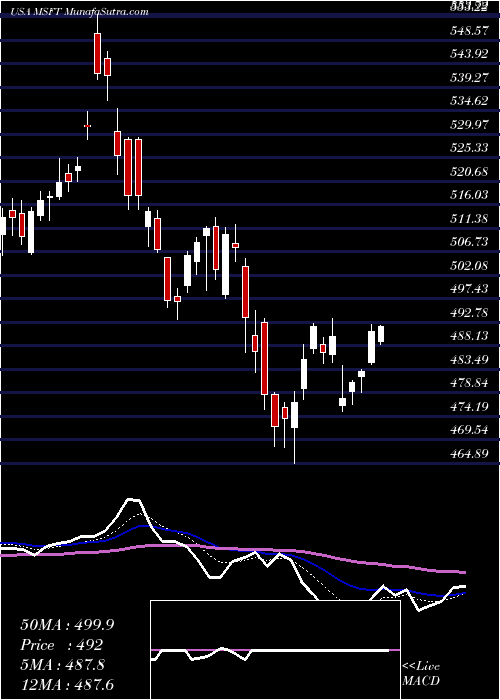500x700 pixels.
Task: Click the 469.54 price axis label
Action: [468, 429]
